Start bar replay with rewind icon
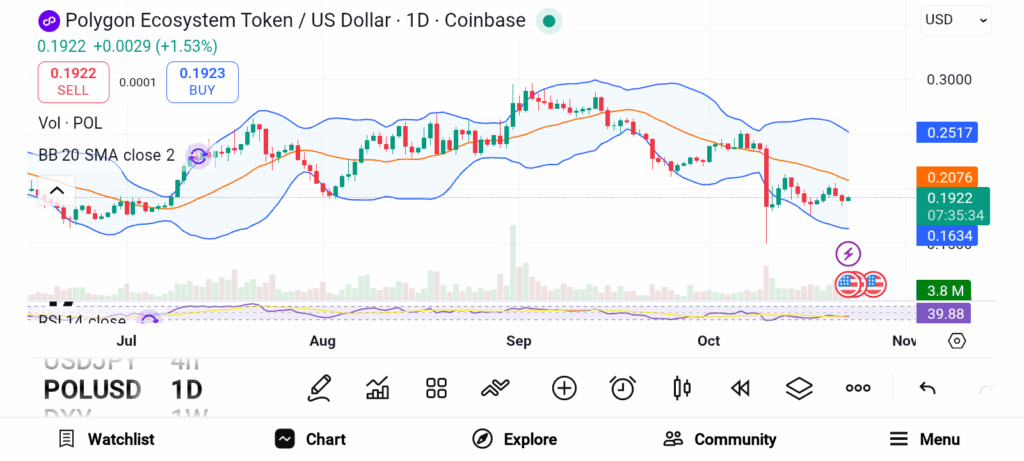 (740, 388)
